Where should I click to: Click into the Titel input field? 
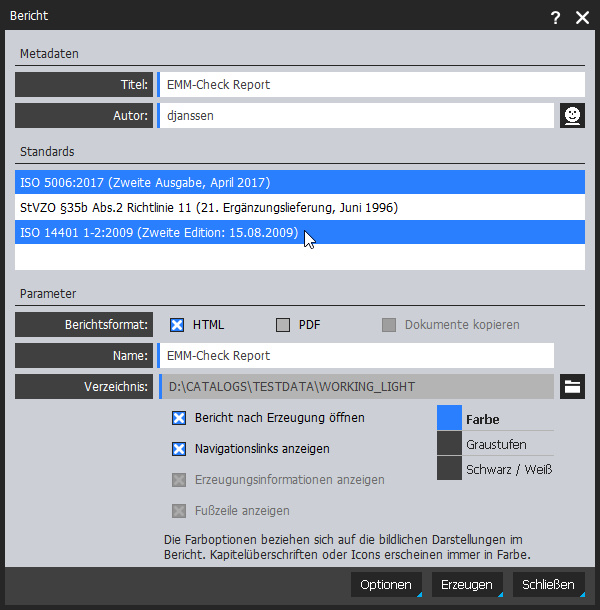[x=372, y=84]
